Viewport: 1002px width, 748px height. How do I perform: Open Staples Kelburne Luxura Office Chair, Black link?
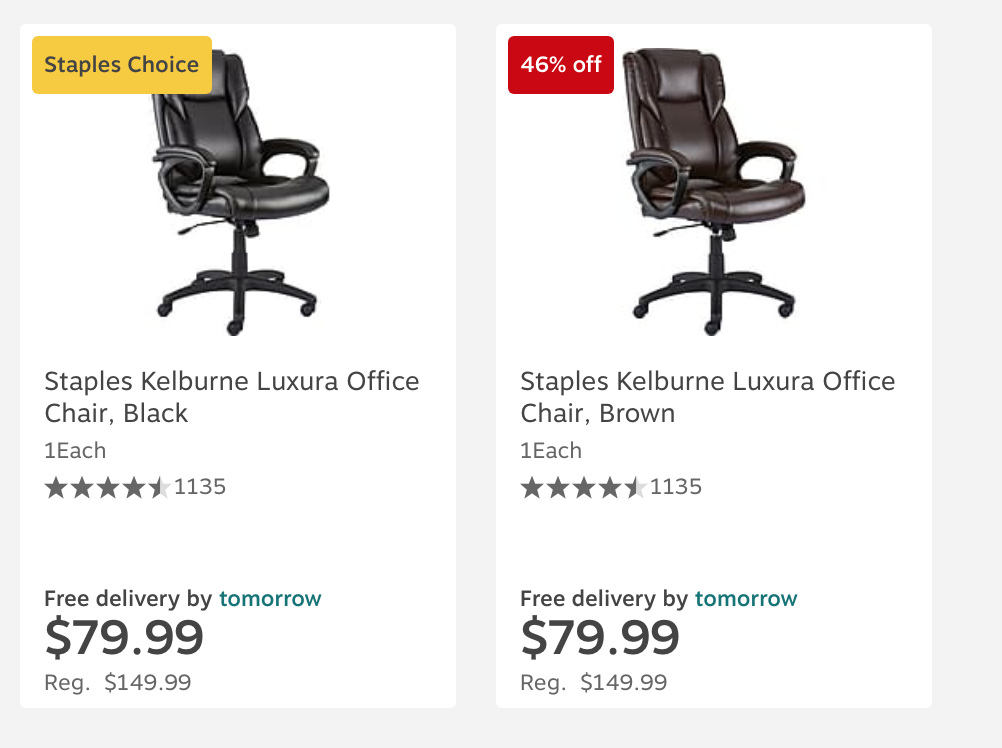(231, 397)
